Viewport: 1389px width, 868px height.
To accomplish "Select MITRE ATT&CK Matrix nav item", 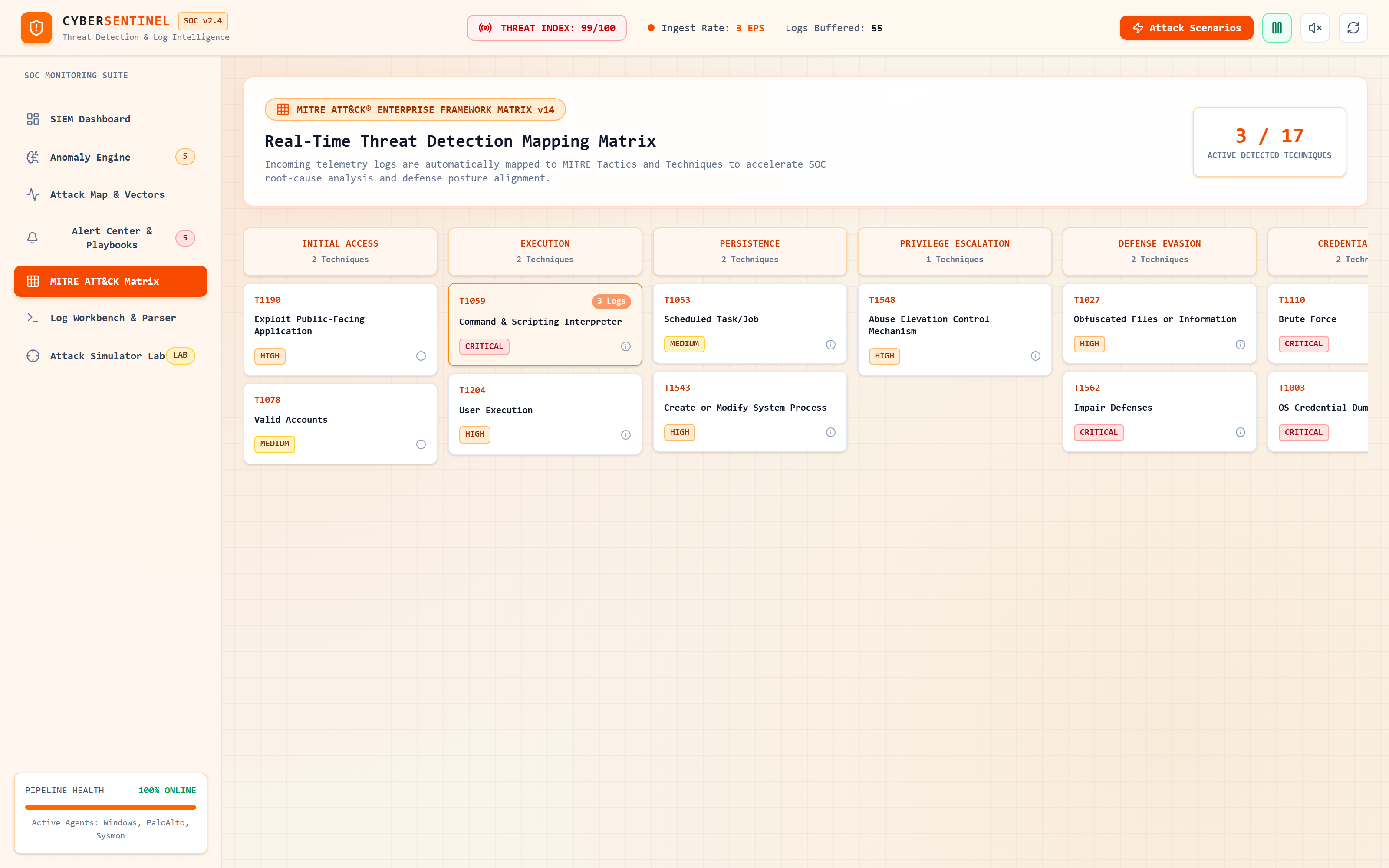I will pyautogui.click(x=110, y=281).
